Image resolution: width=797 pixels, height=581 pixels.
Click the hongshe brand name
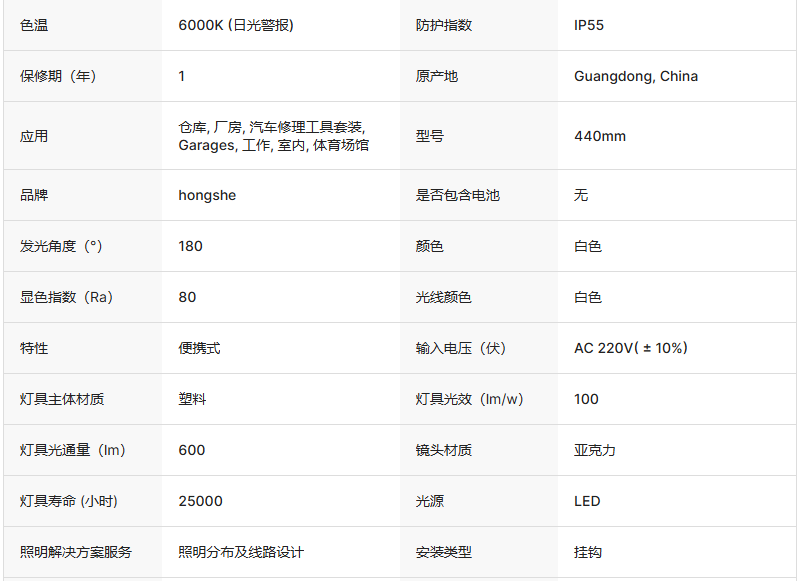[x=207, y=195]
